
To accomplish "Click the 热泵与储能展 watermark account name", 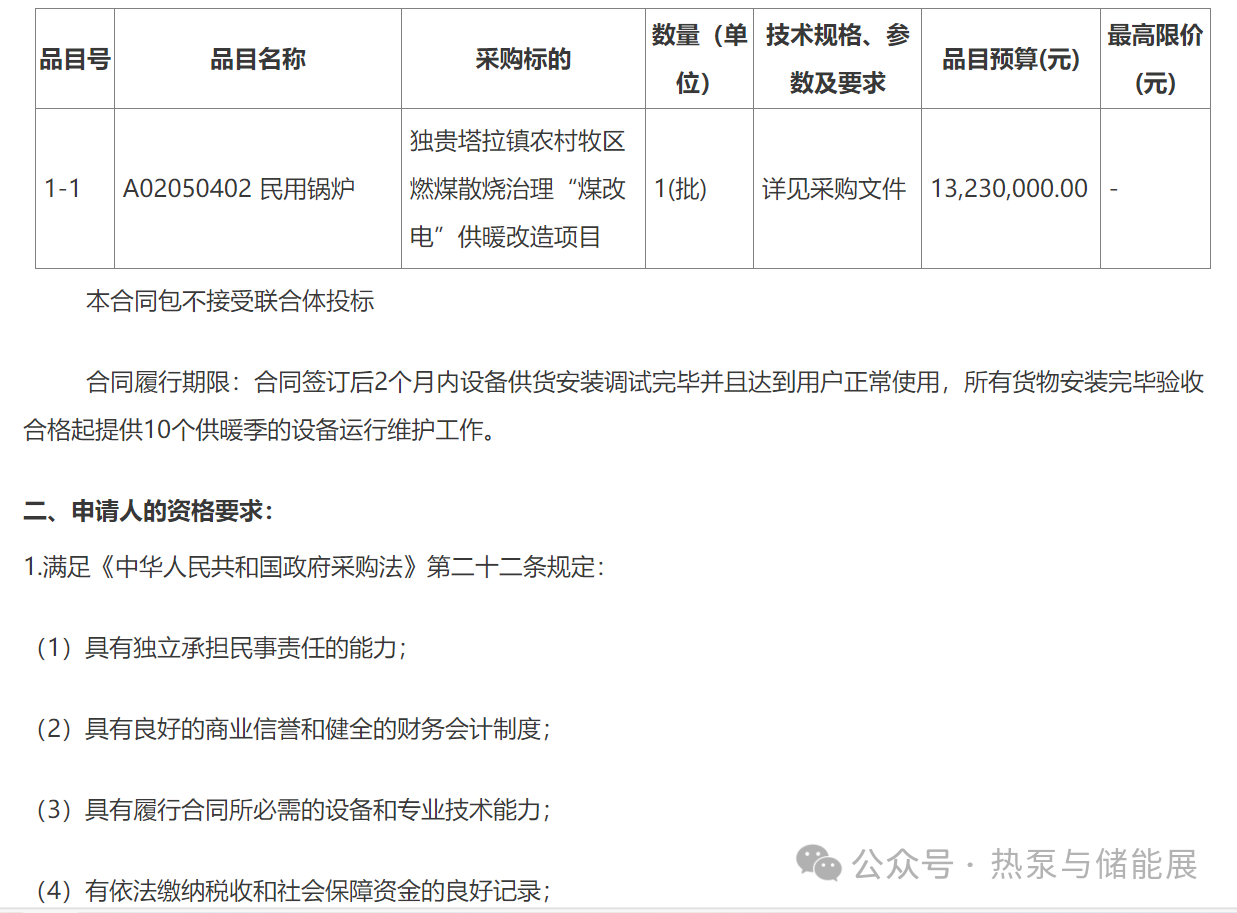I will [1093, 864].
